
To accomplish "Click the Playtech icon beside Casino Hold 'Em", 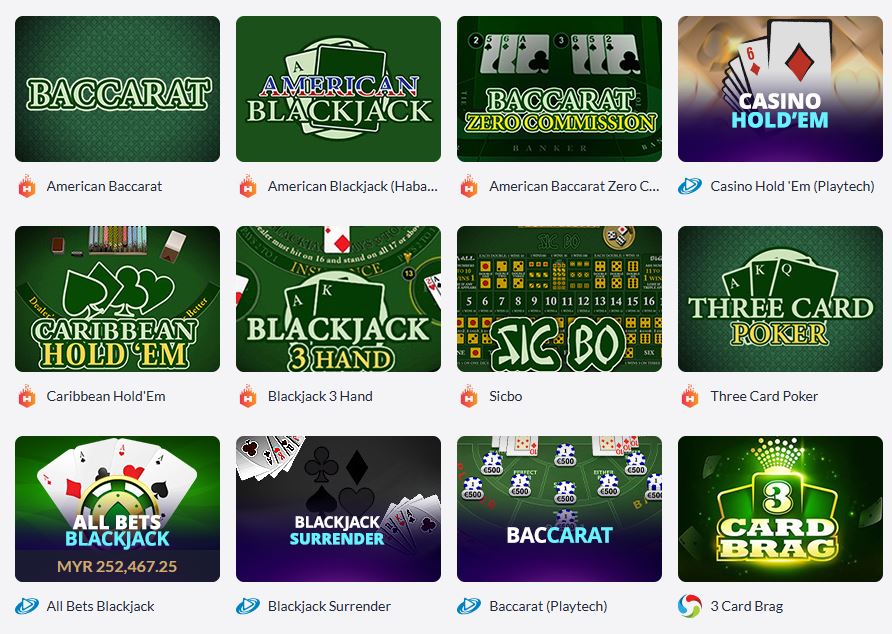I will coord(689,186).
